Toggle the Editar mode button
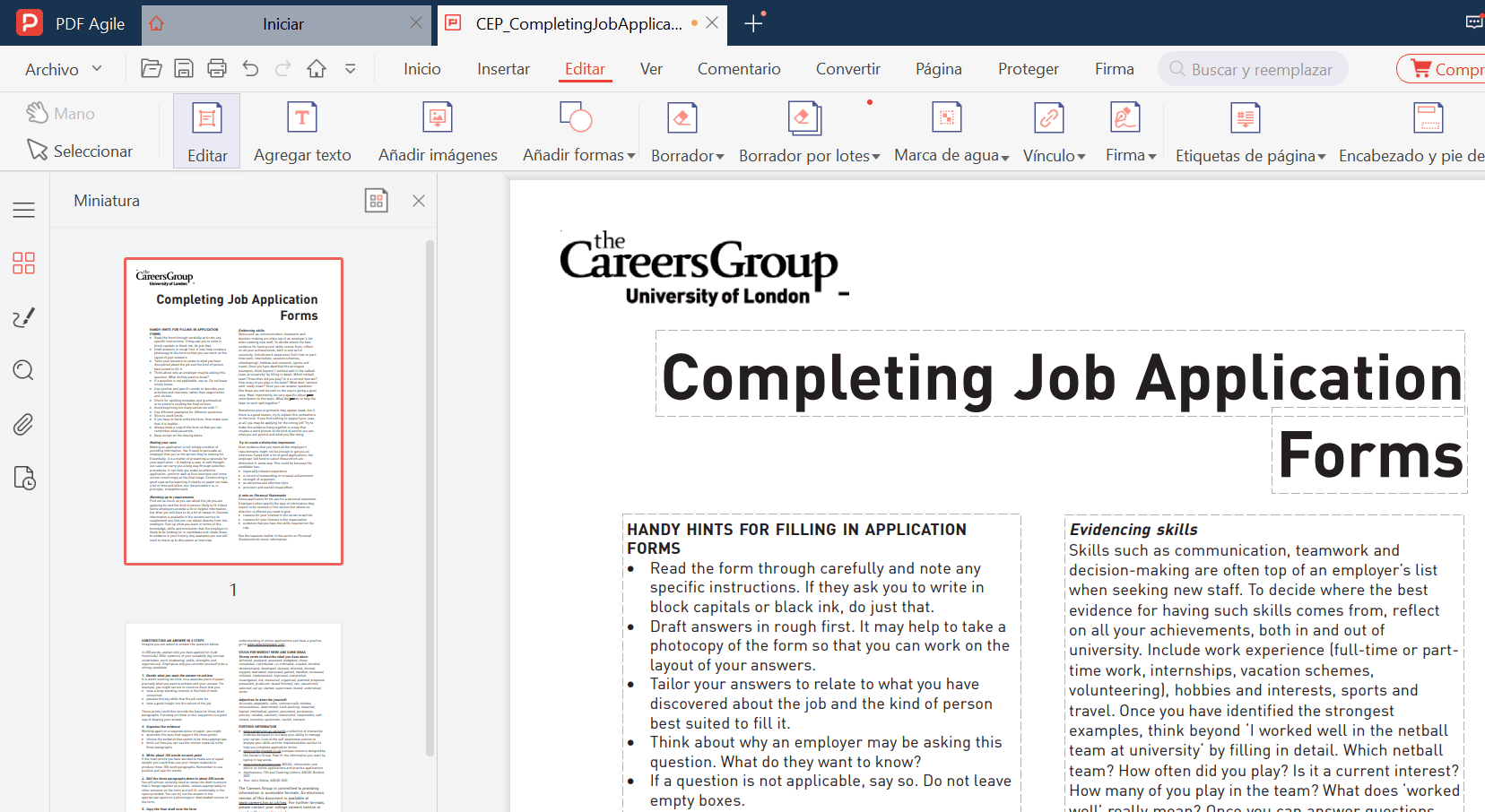 click(207, 132)
